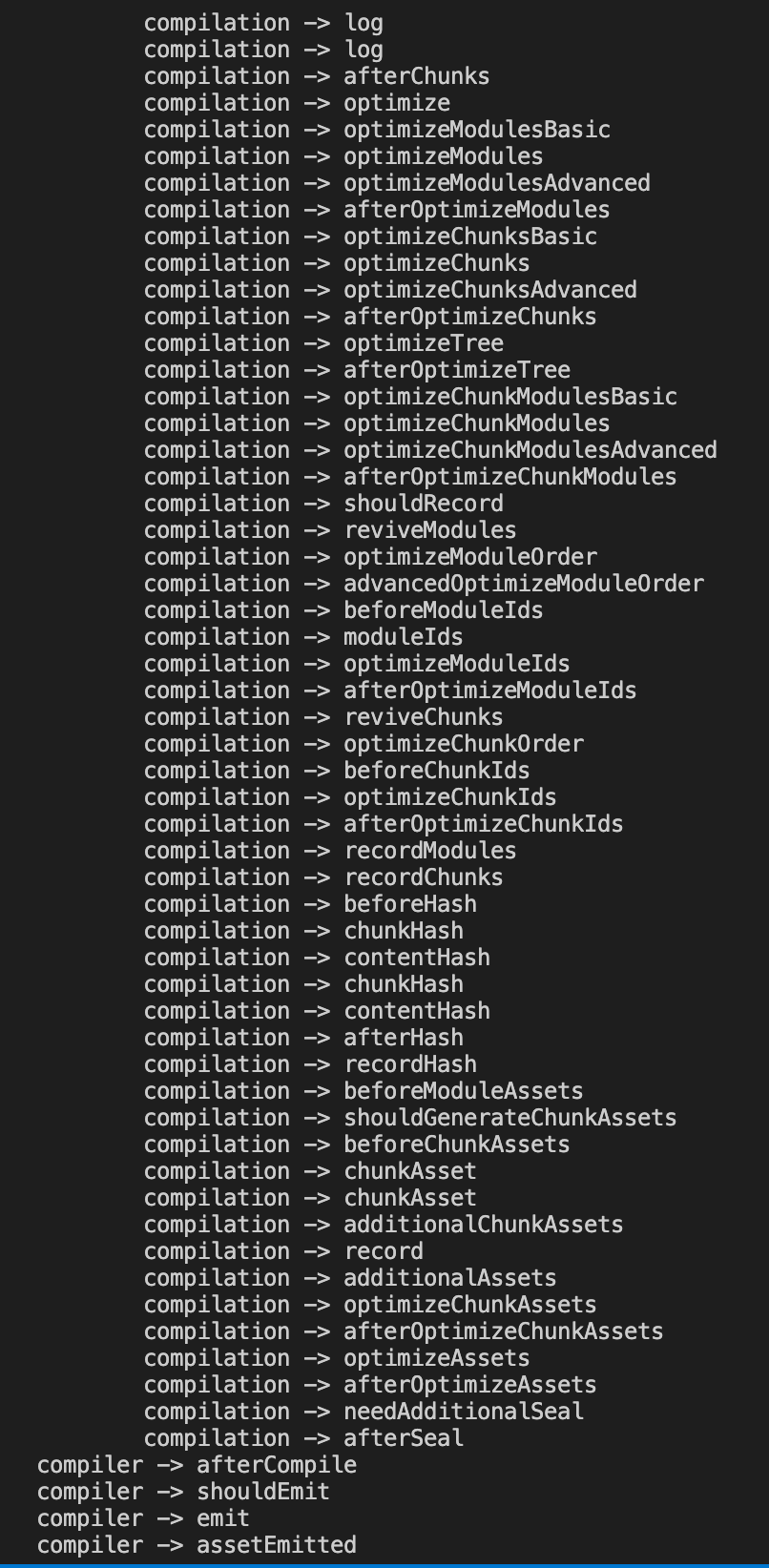Select the optimizeModulesAdvanced line
Screen dimensions: 769x1568
[x=496, y=183]
